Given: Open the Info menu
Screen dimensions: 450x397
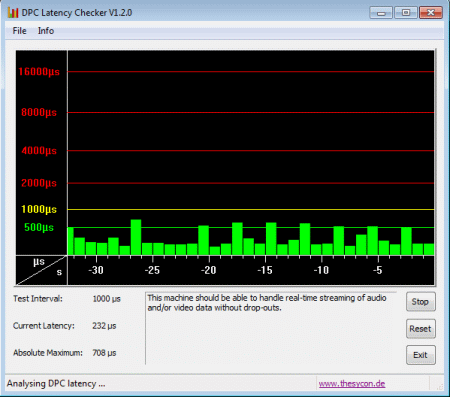Looking at the screenshot, I should pos(46,31).
